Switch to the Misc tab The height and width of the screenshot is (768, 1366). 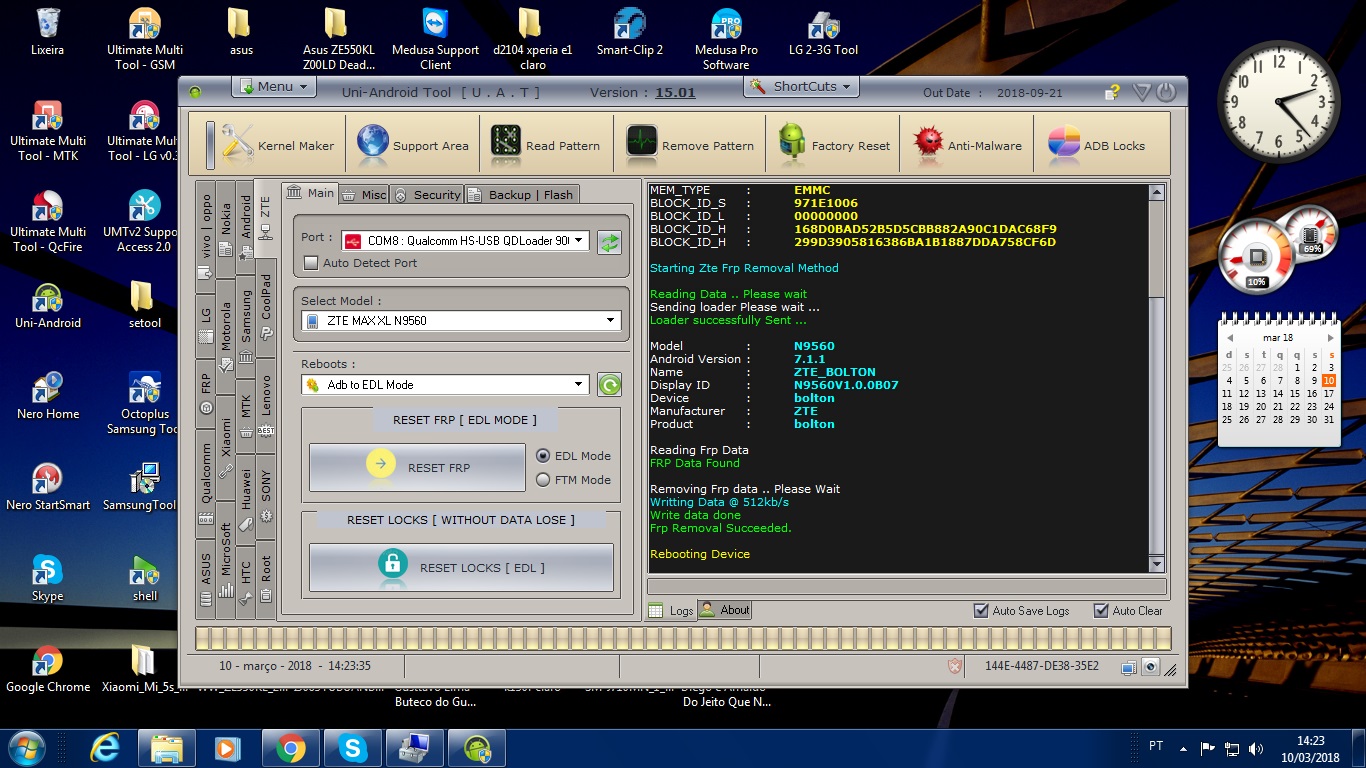coord(365,194)
